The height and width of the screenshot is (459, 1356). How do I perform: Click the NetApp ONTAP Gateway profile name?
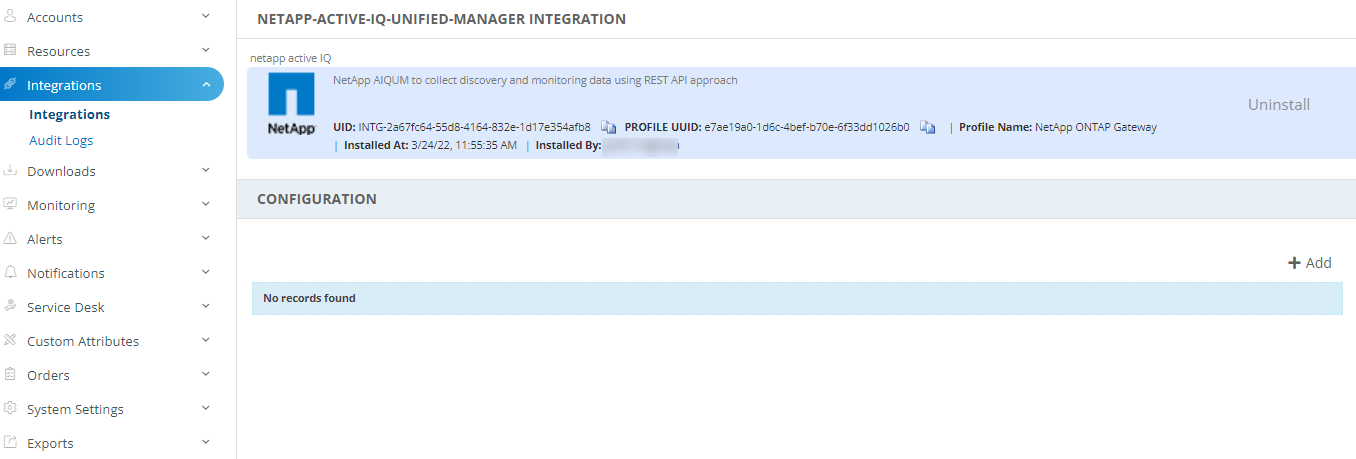[x=1096, y=127]
